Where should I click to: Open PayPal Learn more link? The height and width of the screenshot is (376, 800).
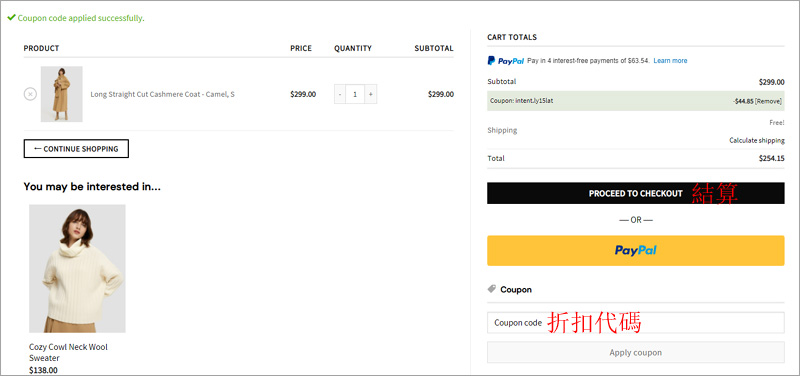coord(670,61)
